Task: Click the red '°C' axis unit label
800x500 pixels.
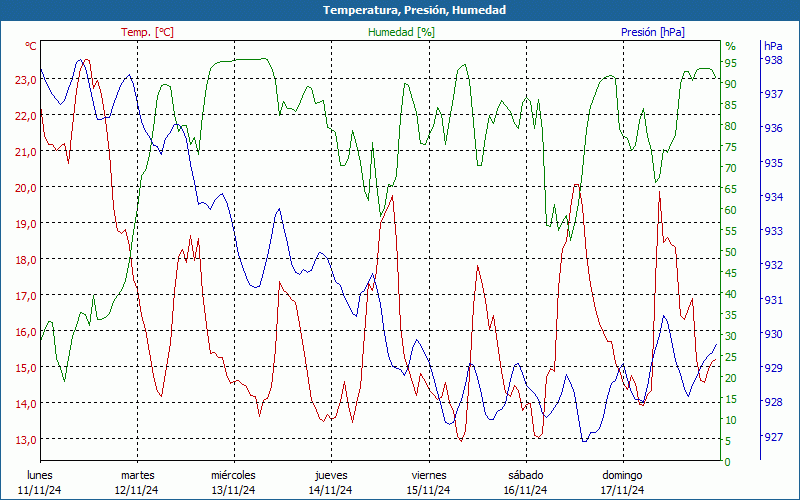Action: click(x=31, y=46)
